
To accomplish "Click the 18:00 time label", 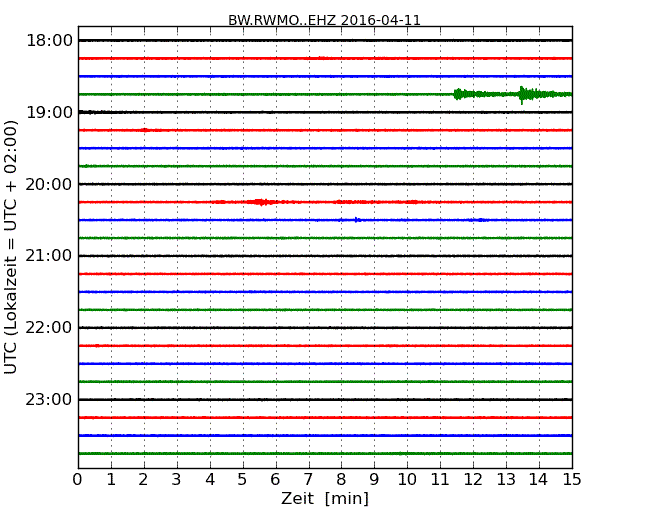I will click(49, 41).
